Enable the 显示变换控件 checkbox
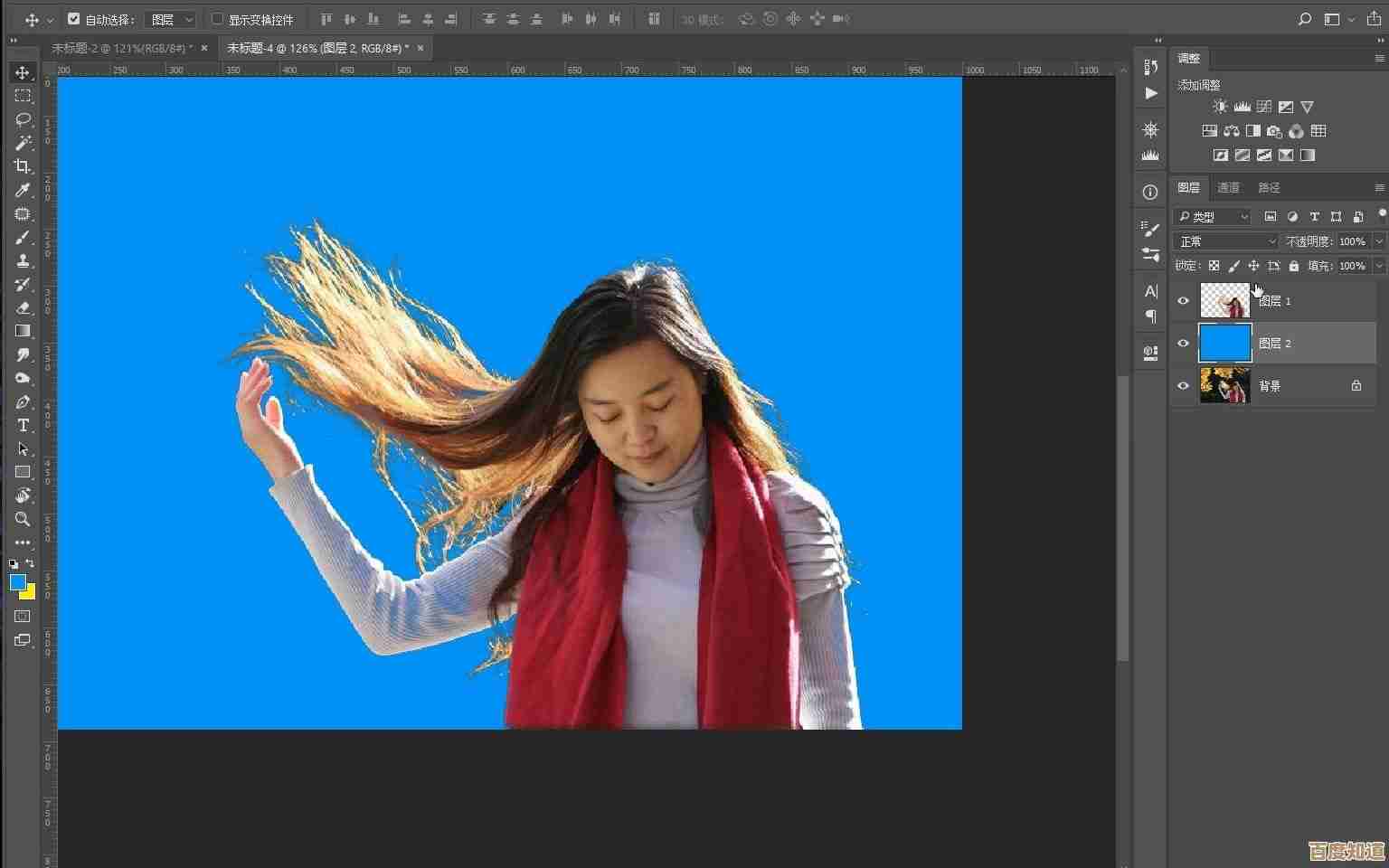Image resolution: width=1389 pixels, height=868 pixels. pyautogui.click(x=217, y=19)
